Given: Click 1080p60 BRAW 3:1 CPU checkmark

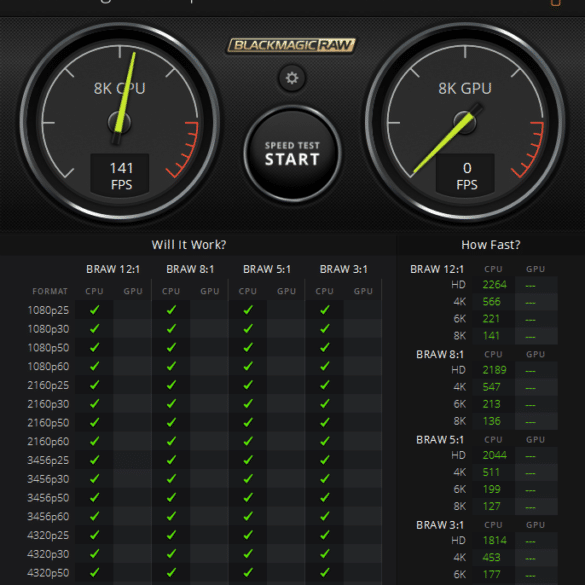Looking at the screenshot, I should pyautogui.click(x=325, y=366).
